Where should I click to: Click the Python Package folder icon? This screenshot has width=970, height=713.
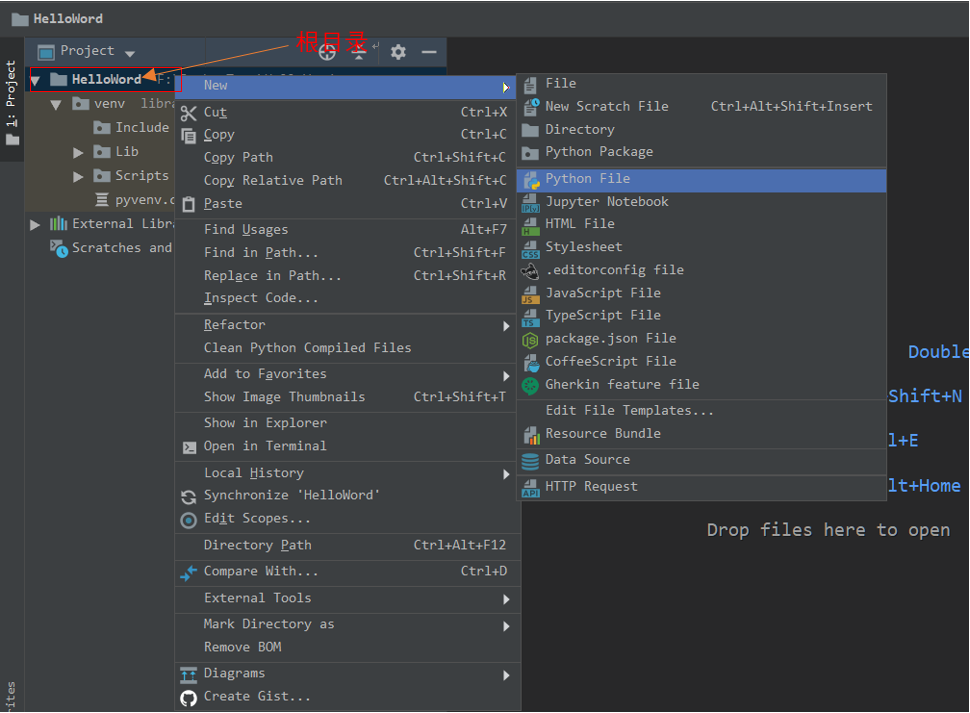[x=531, y=153]
